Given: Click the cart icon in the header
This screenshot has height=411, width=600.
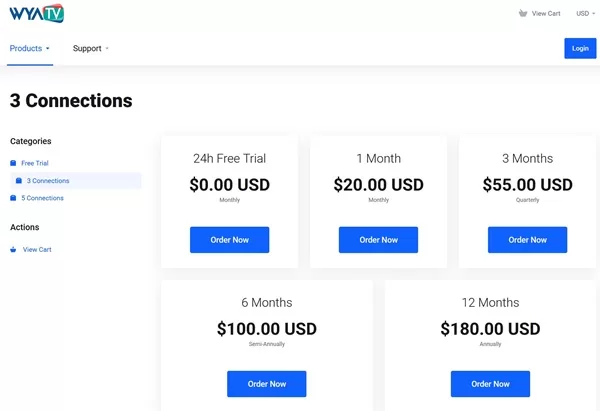Looking at the screenshot, I should 523,13.
